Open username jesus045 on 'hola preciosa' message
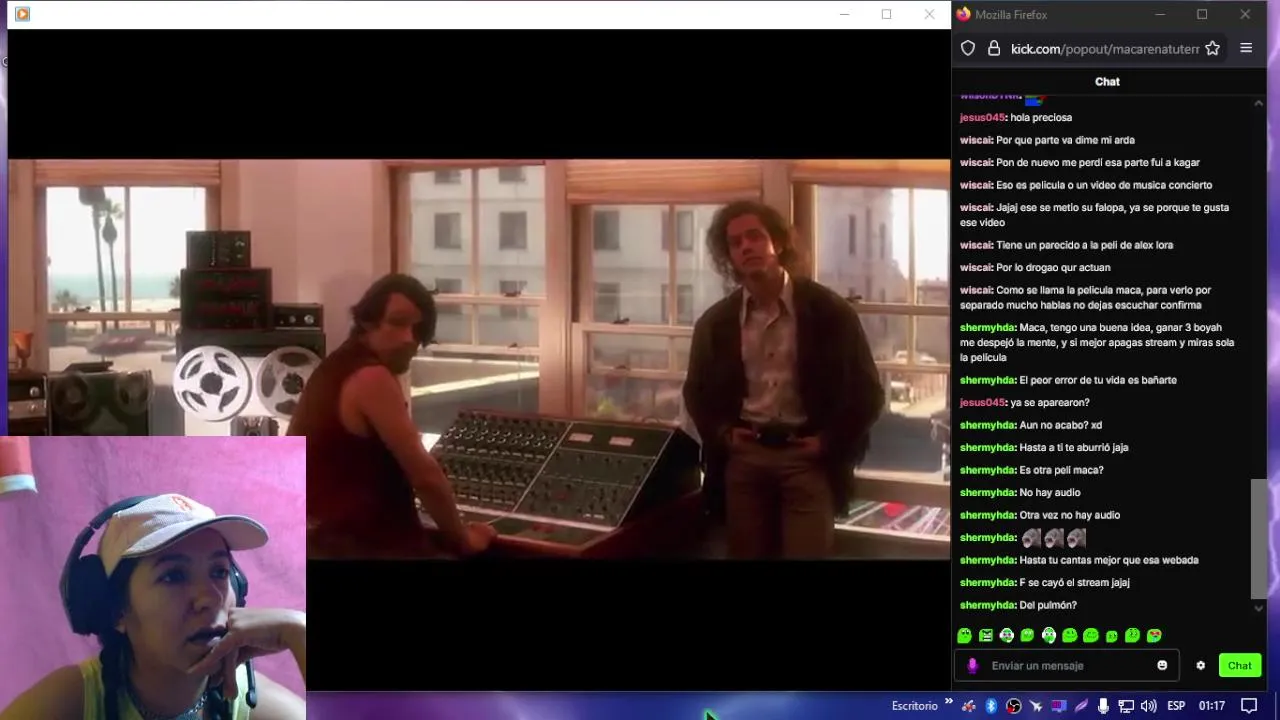The height and width of the screenshot is (720, 1280). [x=982, y=117]
